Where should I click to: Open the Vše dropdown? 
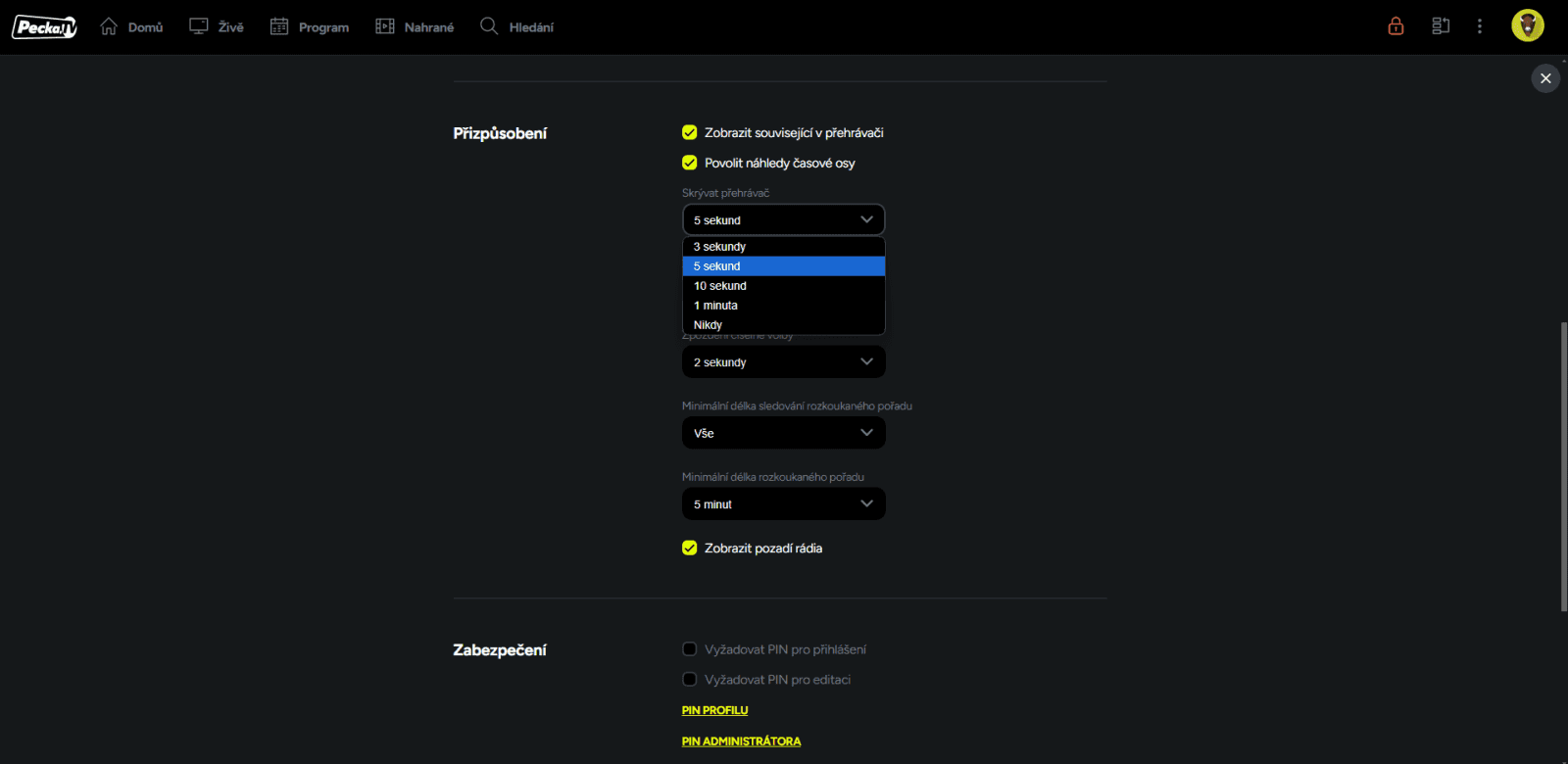(784, 433)
